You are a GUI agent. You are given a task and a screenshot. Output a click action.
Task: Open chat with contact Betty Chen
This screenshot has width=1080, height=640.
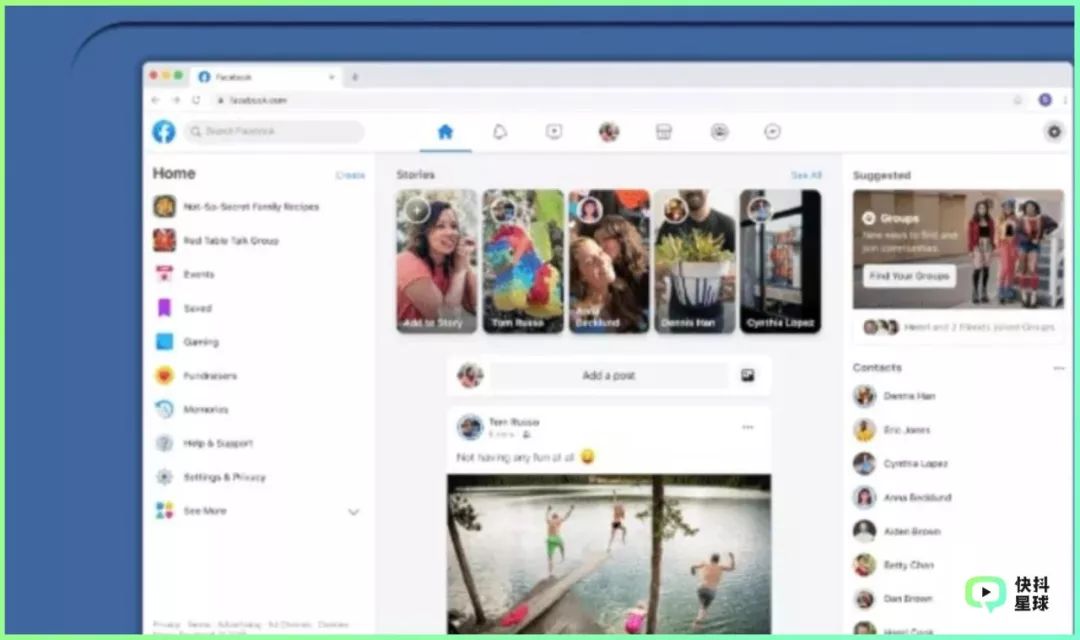(x=893, y=565)
